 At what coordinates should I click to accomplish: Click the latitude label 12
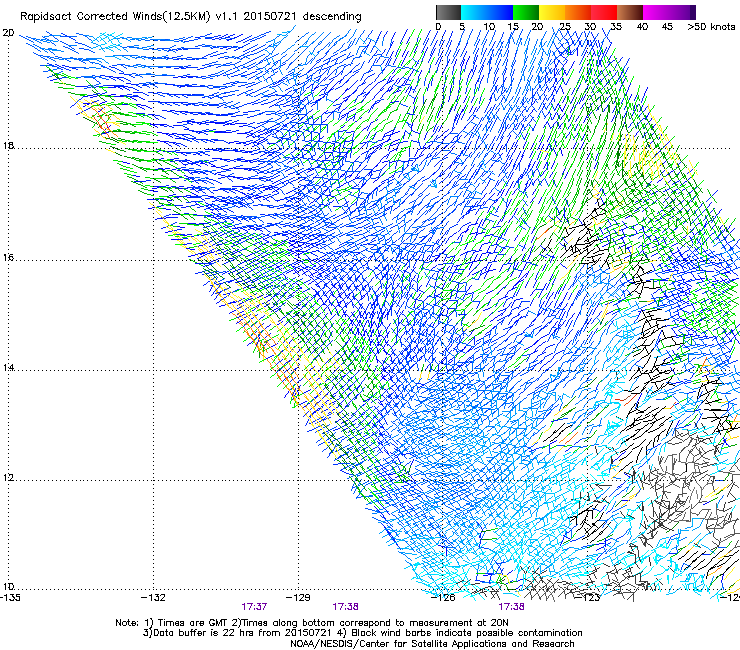(x=8, y=478)
